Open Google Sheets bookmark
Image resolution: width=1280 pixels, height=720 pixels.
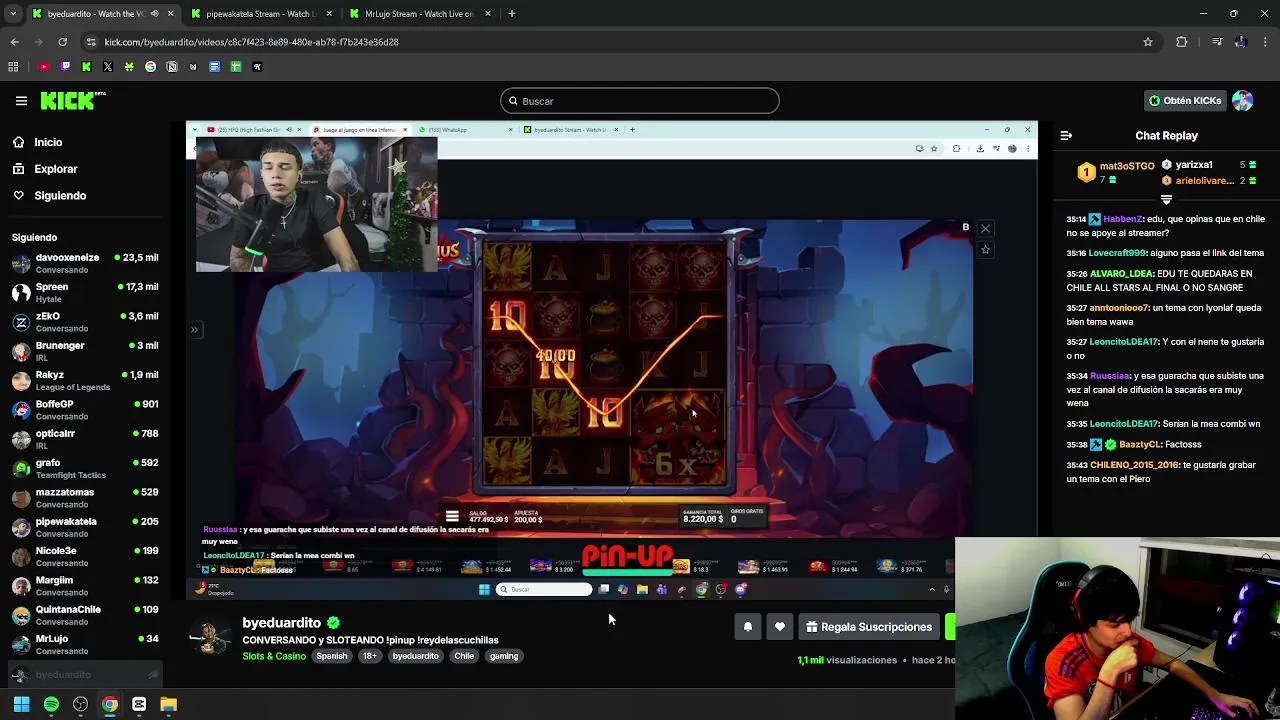236,67
